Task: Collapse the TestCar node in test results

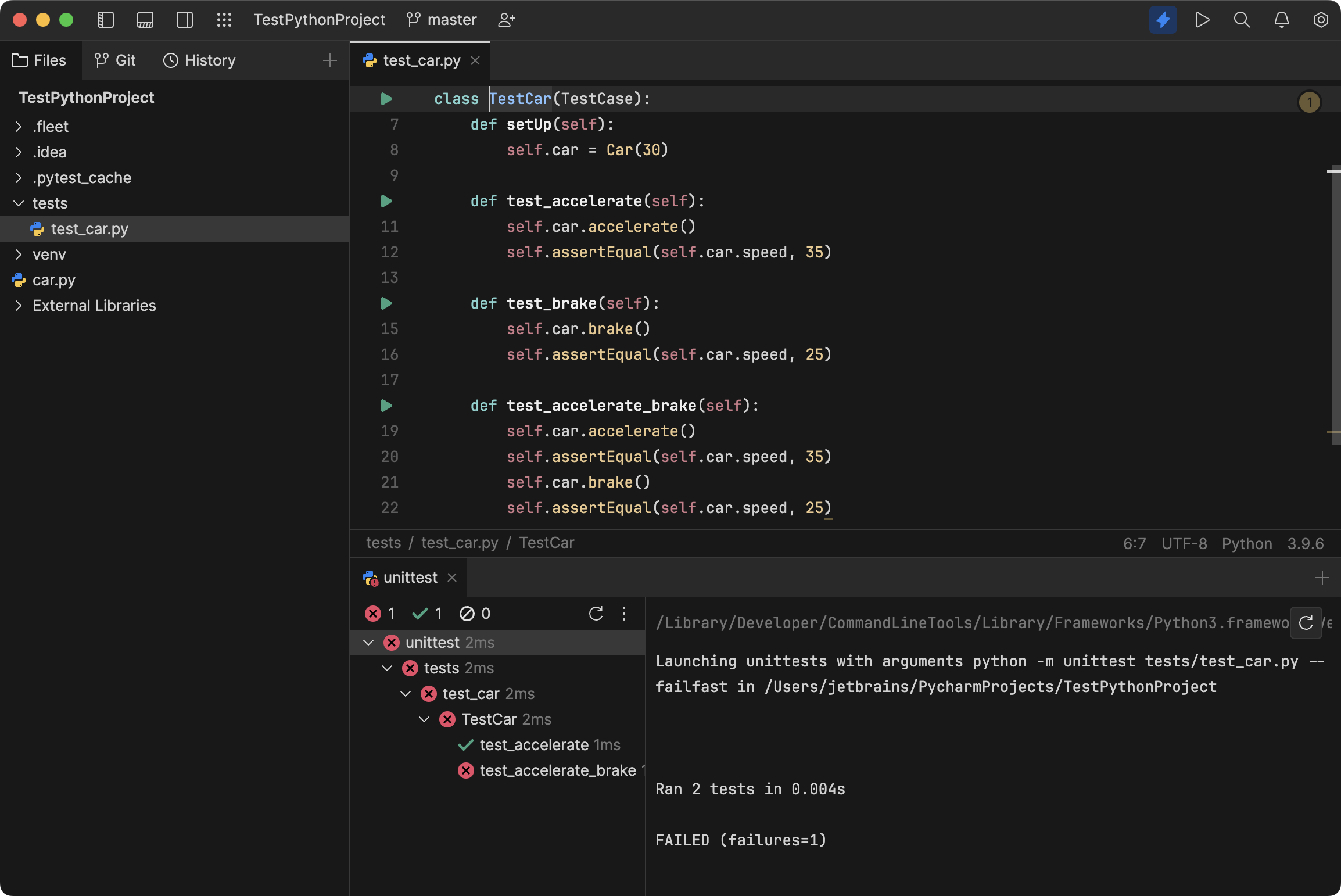Action: 423,719
